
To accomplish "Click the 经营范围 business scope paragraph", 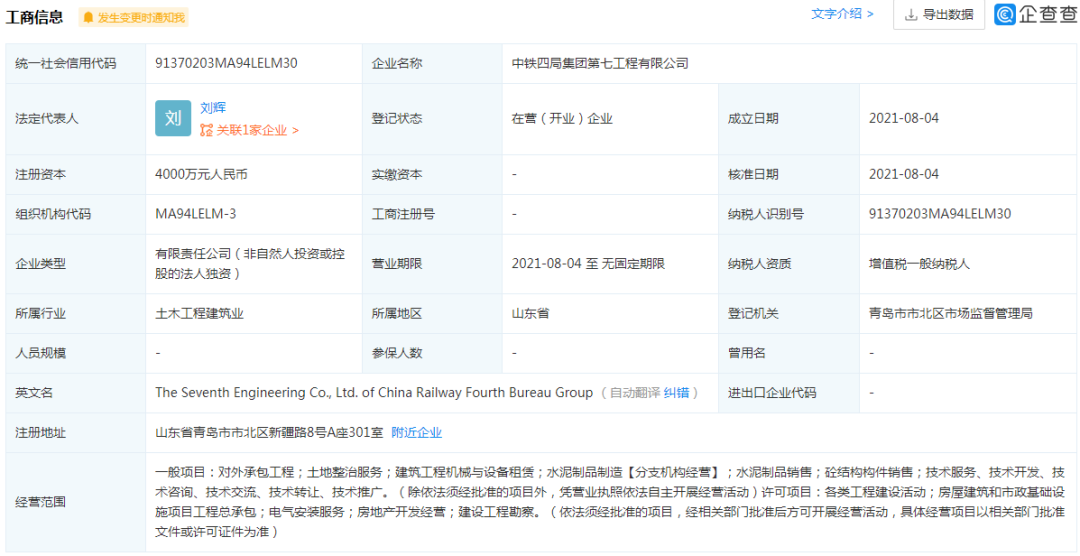I will (610, 502).
